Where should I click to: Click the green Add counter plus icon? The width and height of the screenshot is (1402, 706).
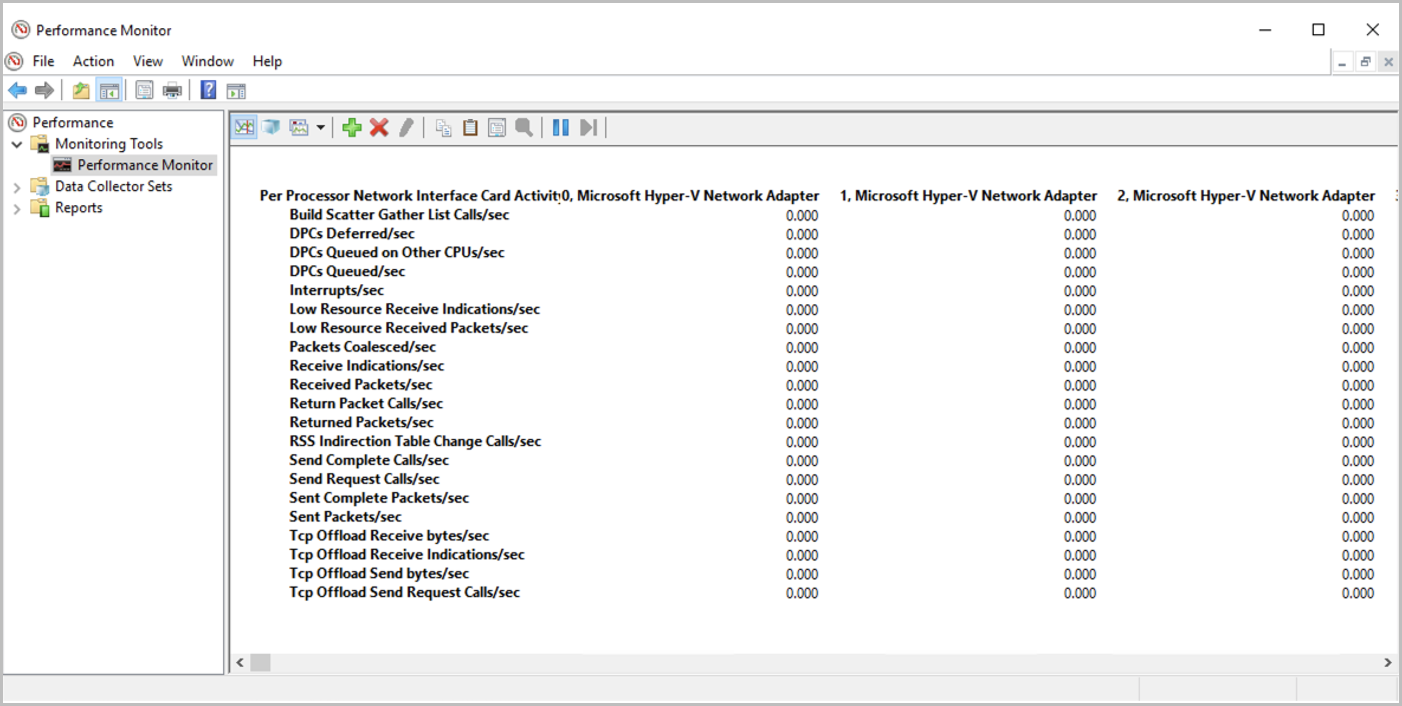[x=351, y=128]
